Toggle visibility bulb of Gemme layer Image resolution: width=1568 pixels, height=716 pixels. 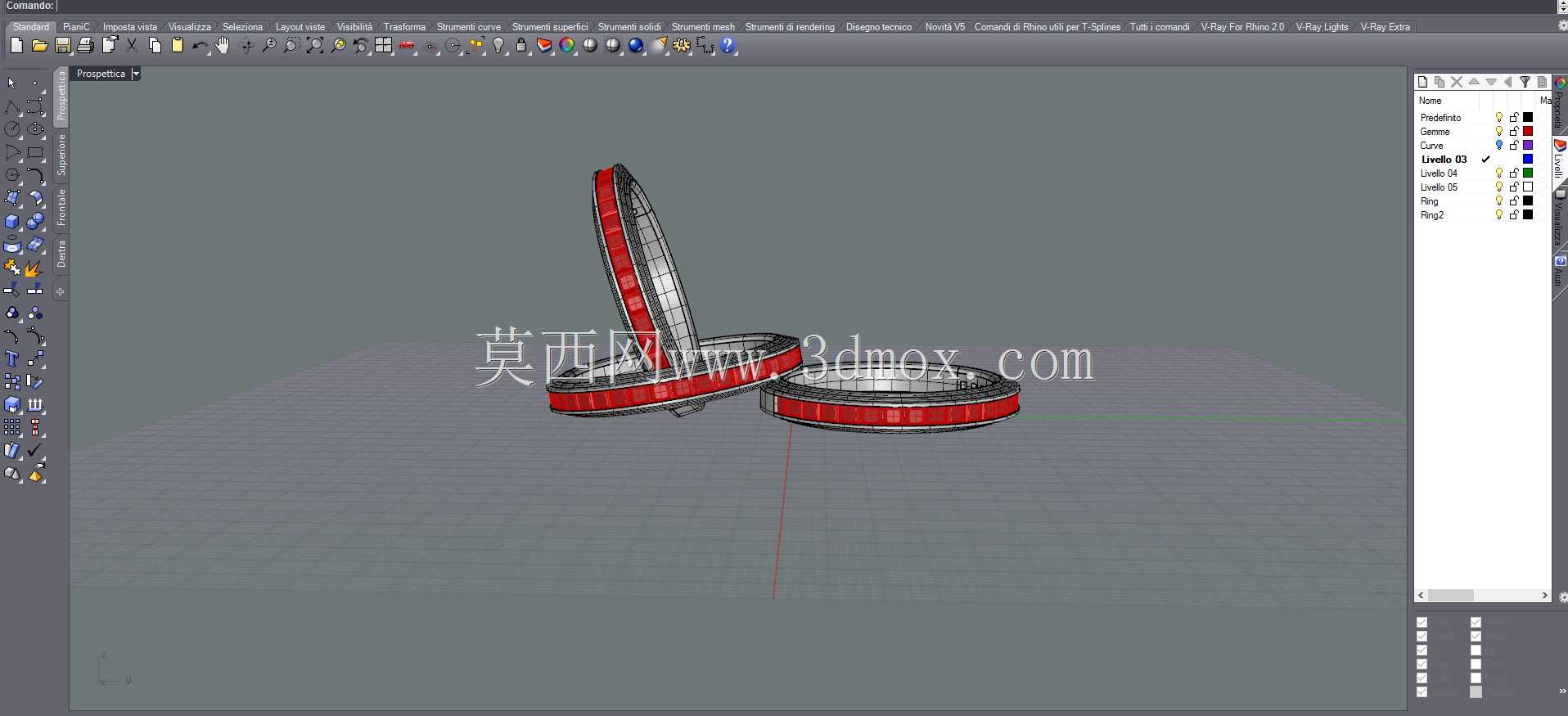1499,132
